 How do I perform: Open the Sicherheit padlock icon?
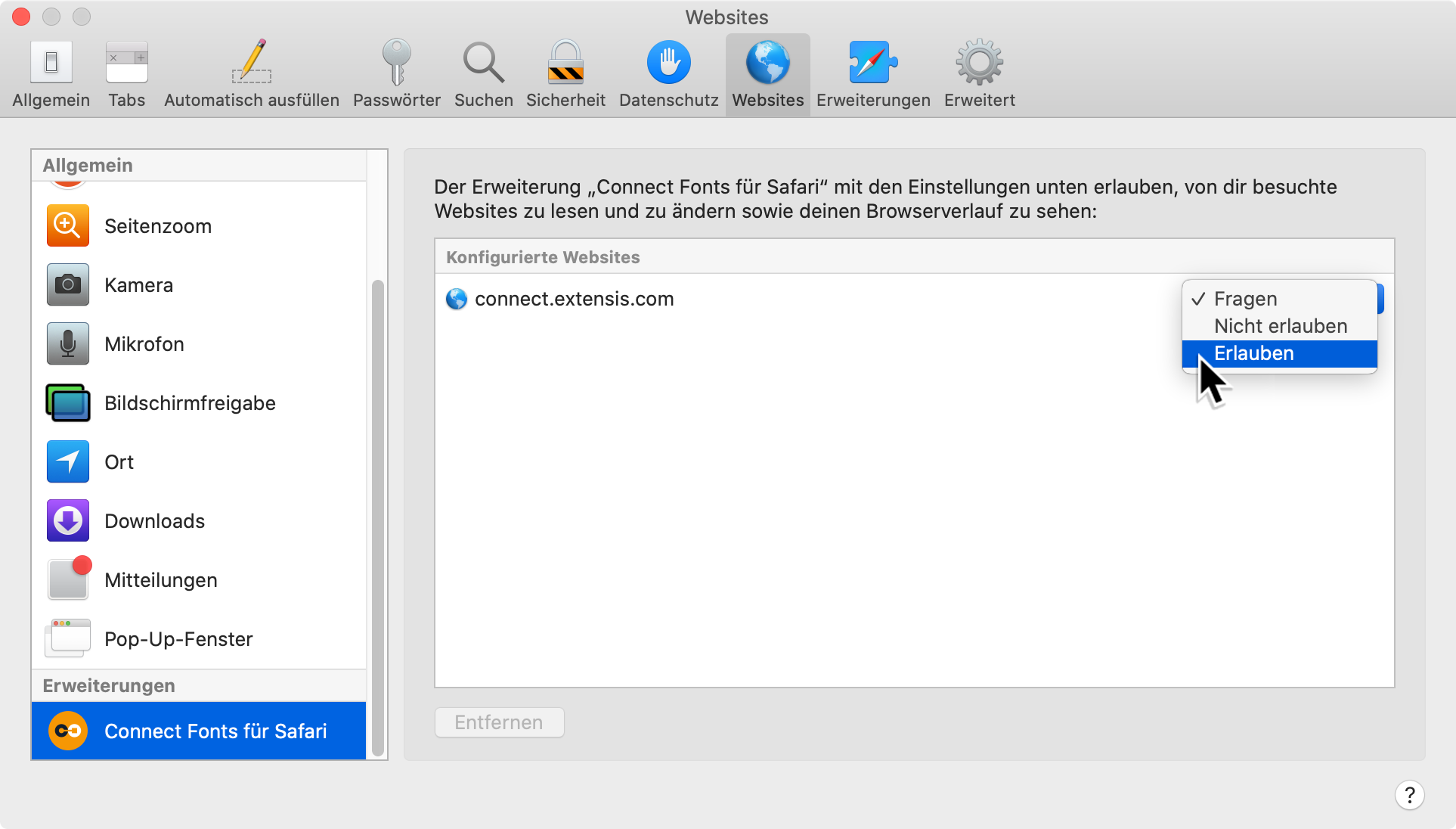[x=565, y=62]
